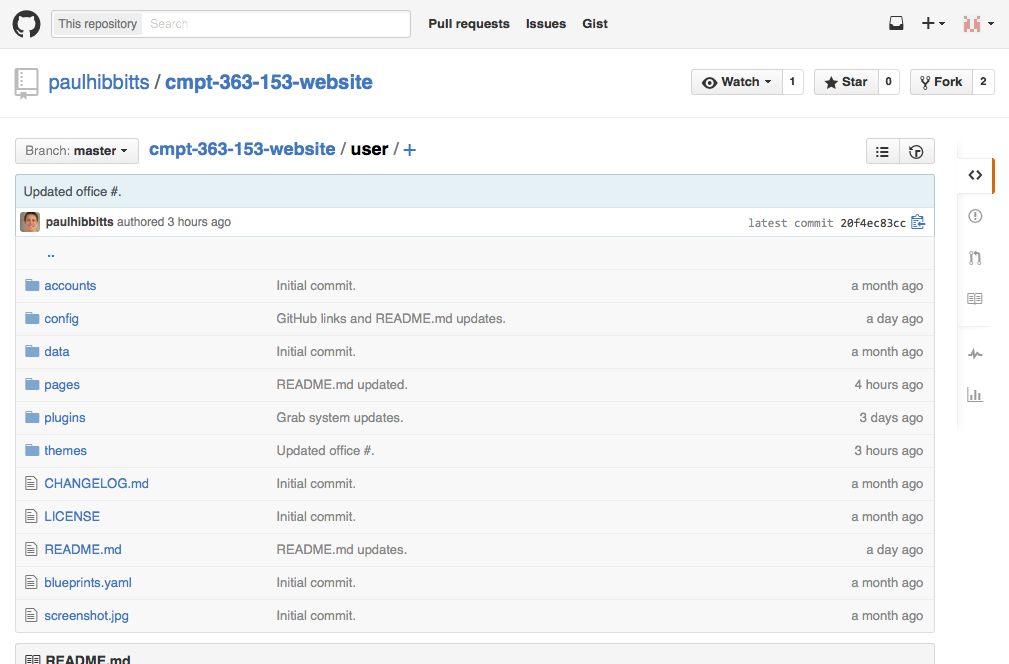Open the data folder
Screen dimensions: 1009x664
[57, 351]
